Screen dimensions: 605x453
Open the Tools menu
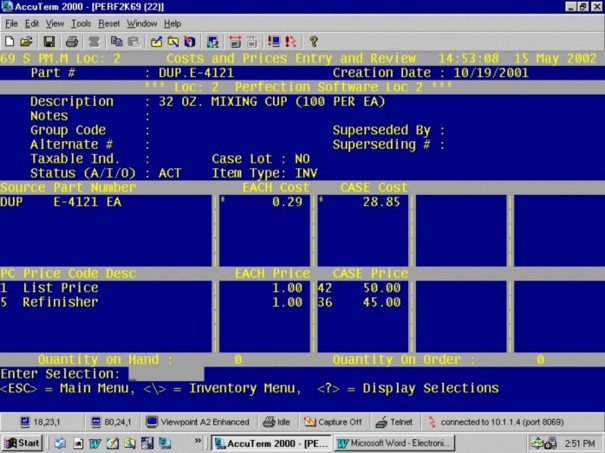(x=81, y=24)
